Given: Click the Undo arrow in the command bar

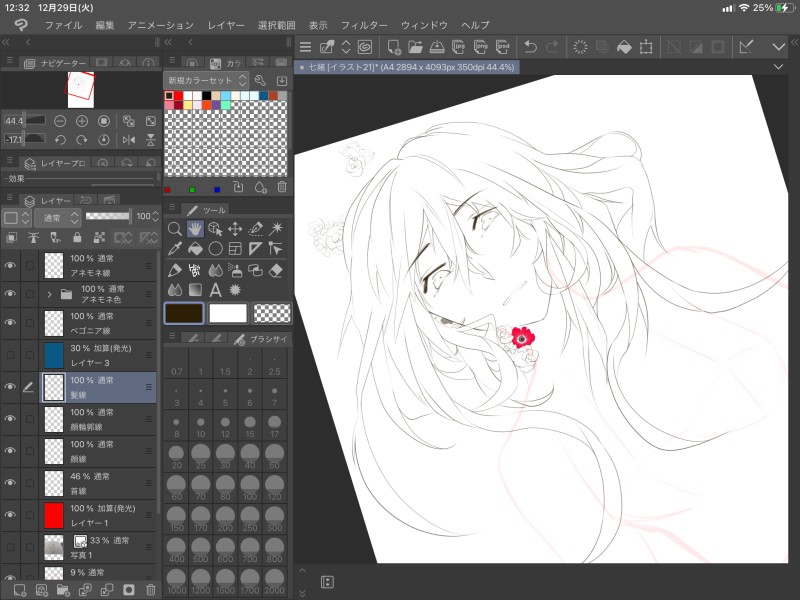Looking at the screenshot, I should (530, 47).
